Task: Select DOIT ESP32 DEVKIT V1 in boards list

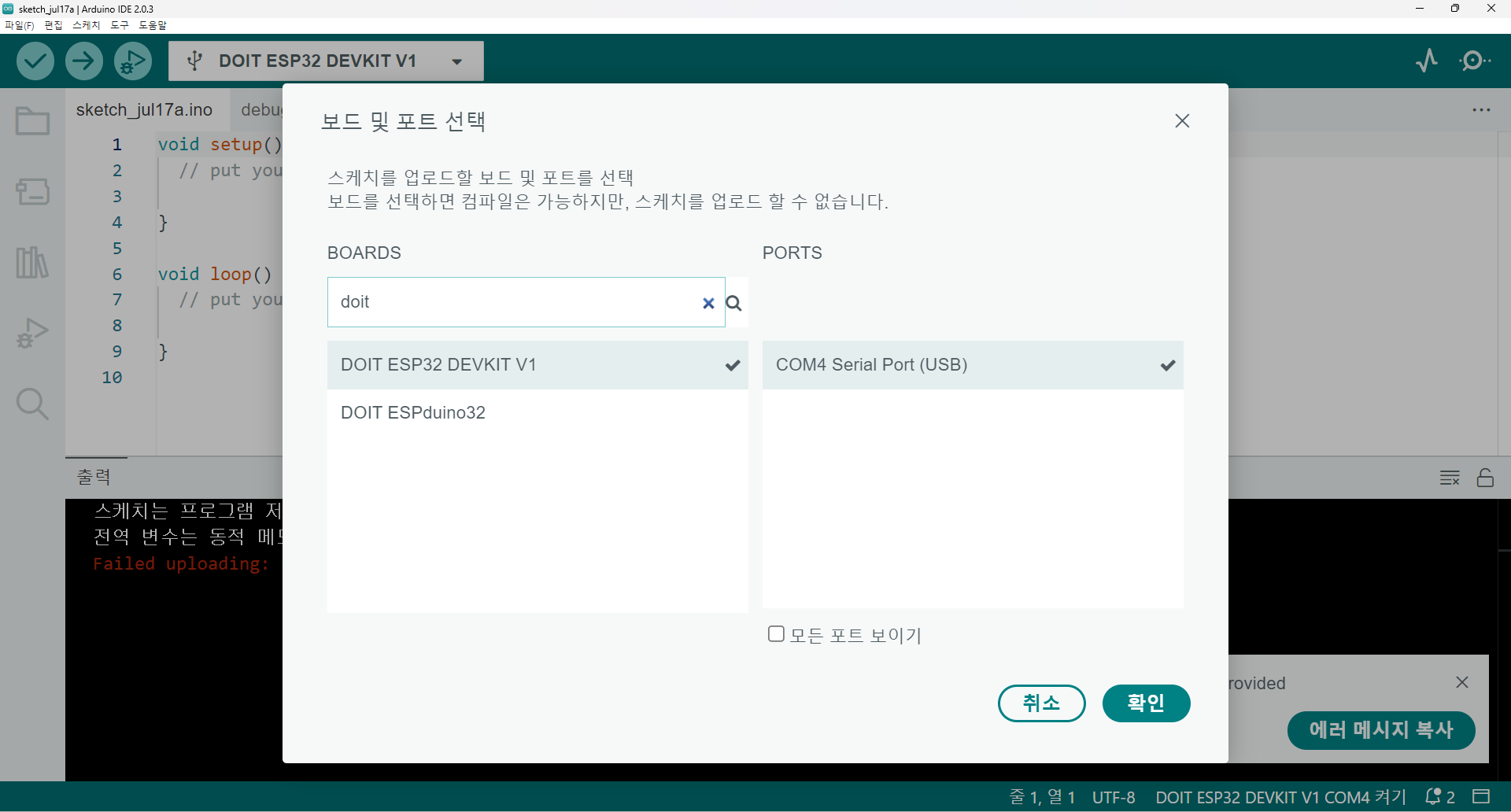Action: coord(538,365)
